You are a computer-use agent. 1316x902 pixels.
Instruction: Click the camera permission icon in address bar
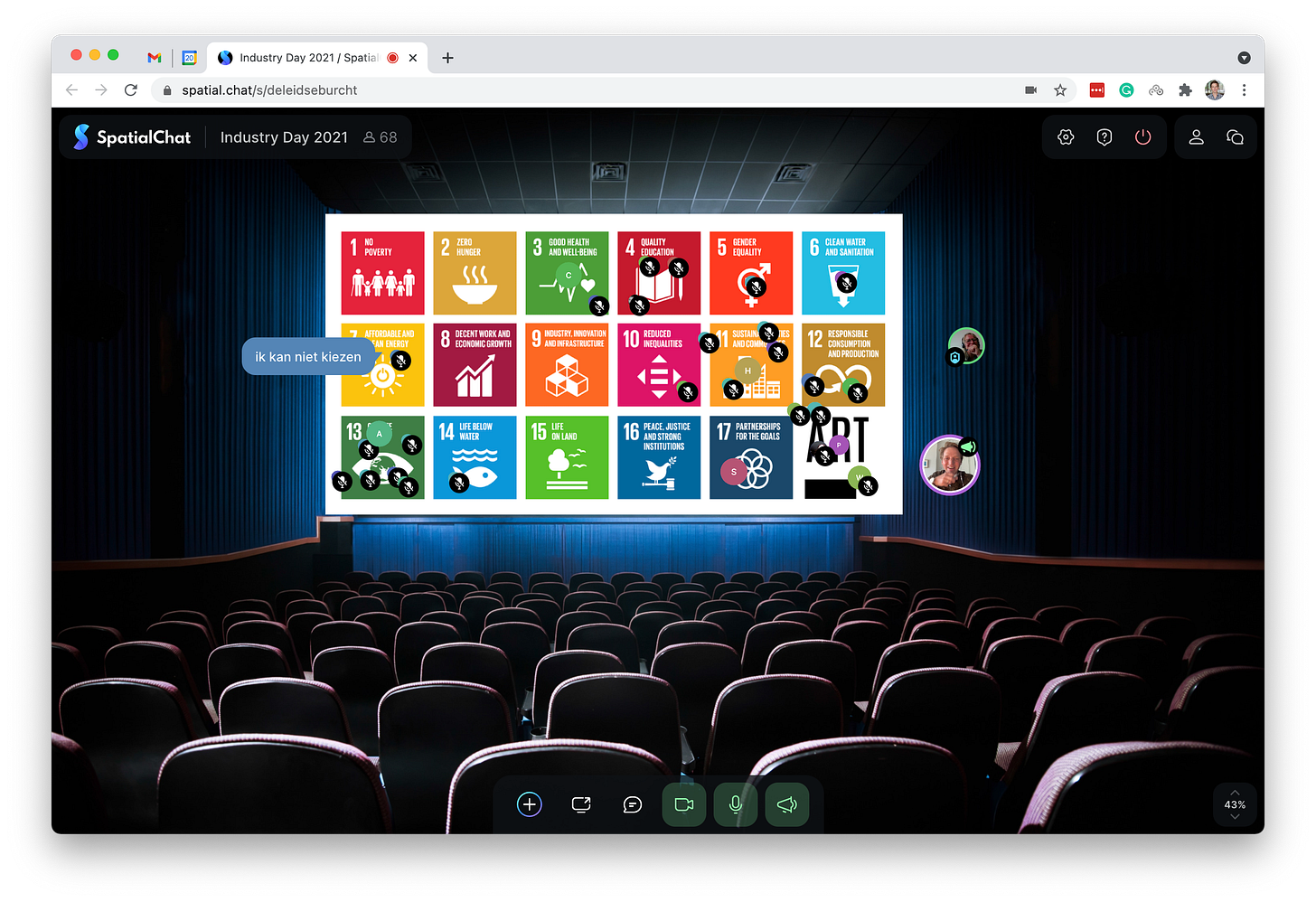pyautogui.click(x=1030, y=90)
